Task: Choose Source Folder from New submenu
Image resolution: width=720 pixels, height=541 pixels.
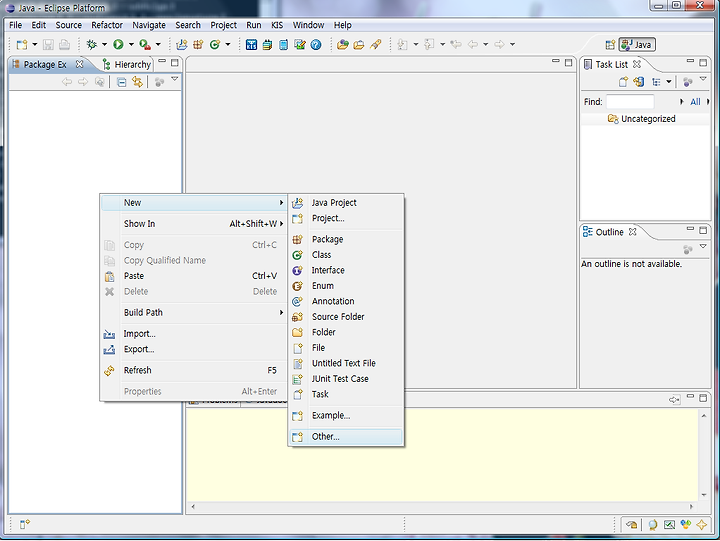Action: click(x=346, y=317)
